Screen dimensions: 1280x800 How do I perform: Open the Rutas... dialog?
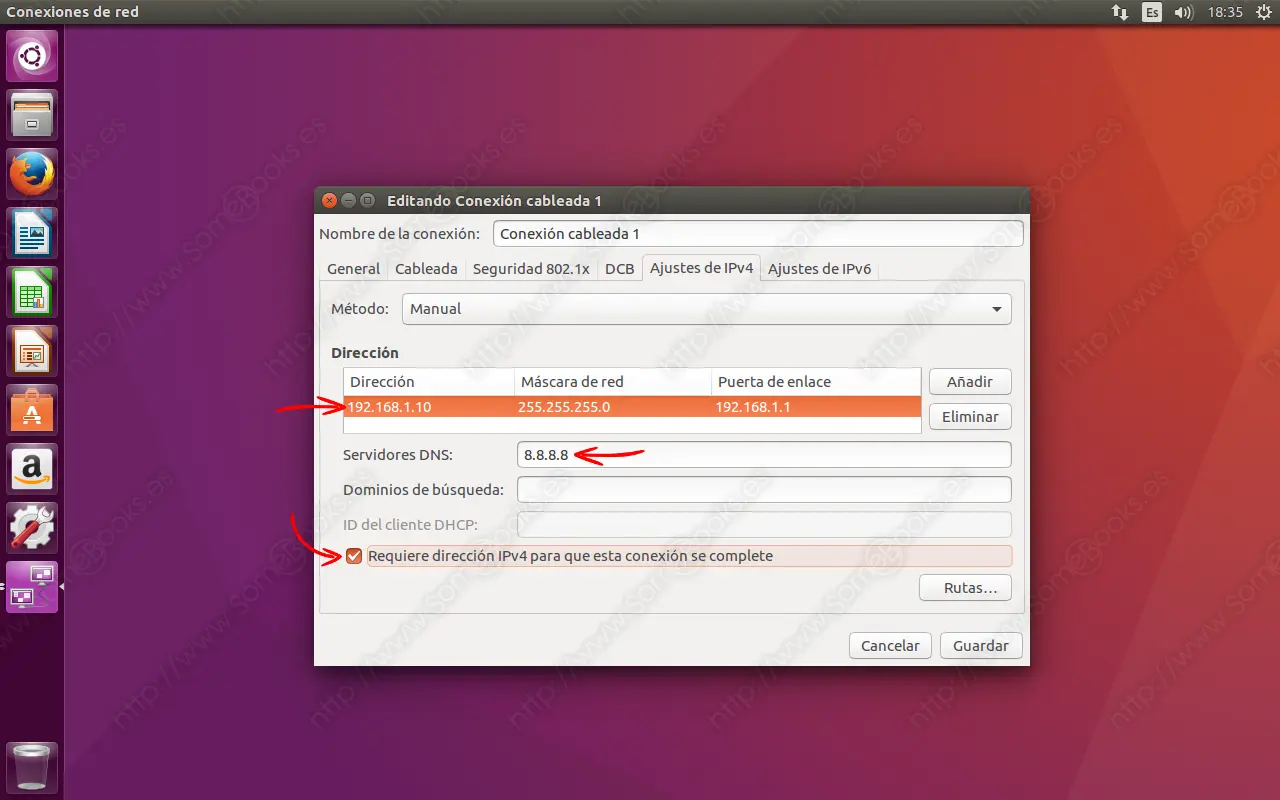pyautogui.click(x=965, y=587)
